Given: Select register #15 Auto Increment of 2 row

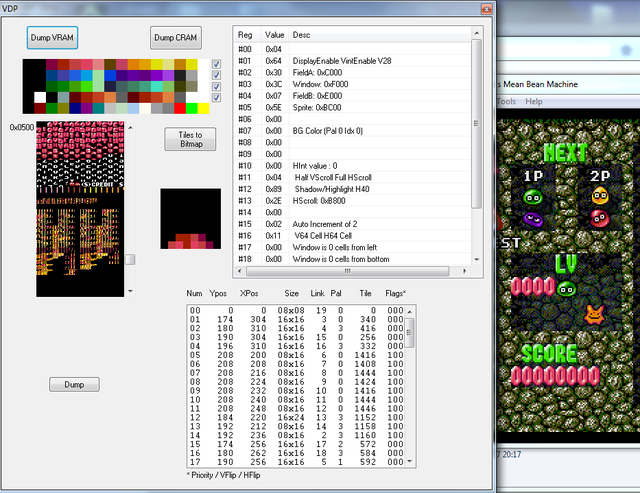Looking at the screenshot, I should [x=353, y=224].
